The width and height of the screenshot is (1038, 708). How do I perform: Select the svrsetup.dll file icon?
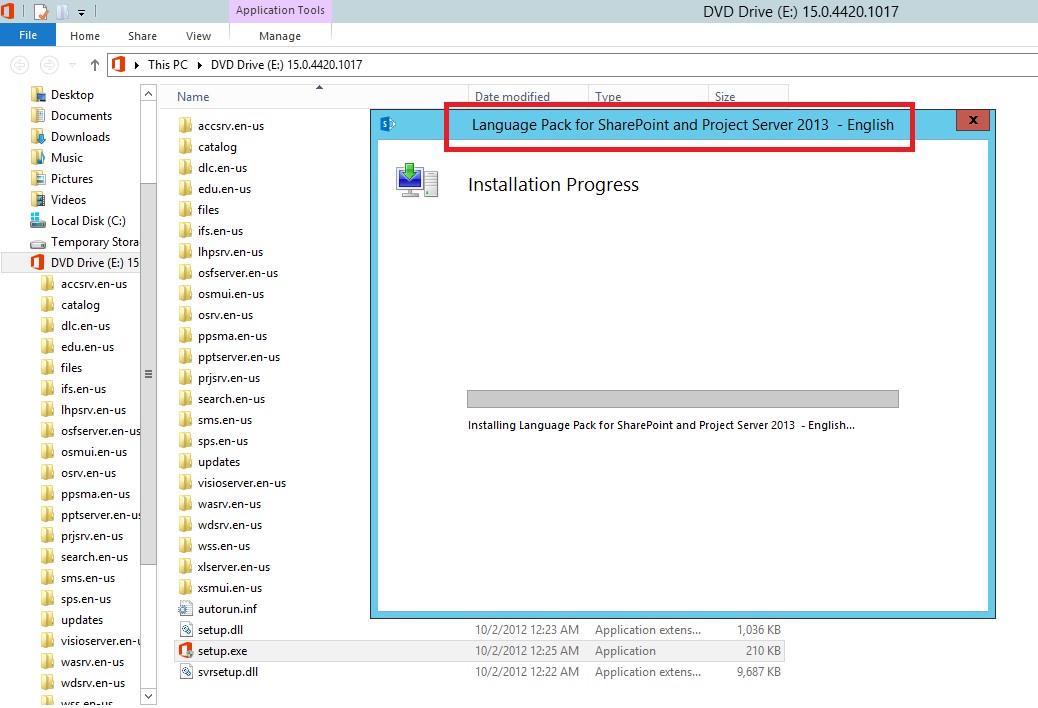(185, 672)
